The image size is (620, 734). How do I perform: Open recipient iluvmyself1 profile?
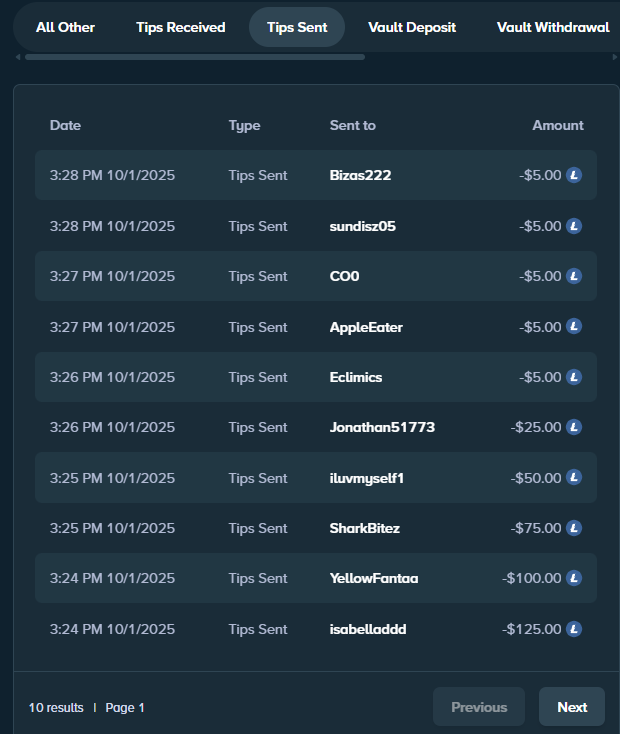[x=366, y=478]
